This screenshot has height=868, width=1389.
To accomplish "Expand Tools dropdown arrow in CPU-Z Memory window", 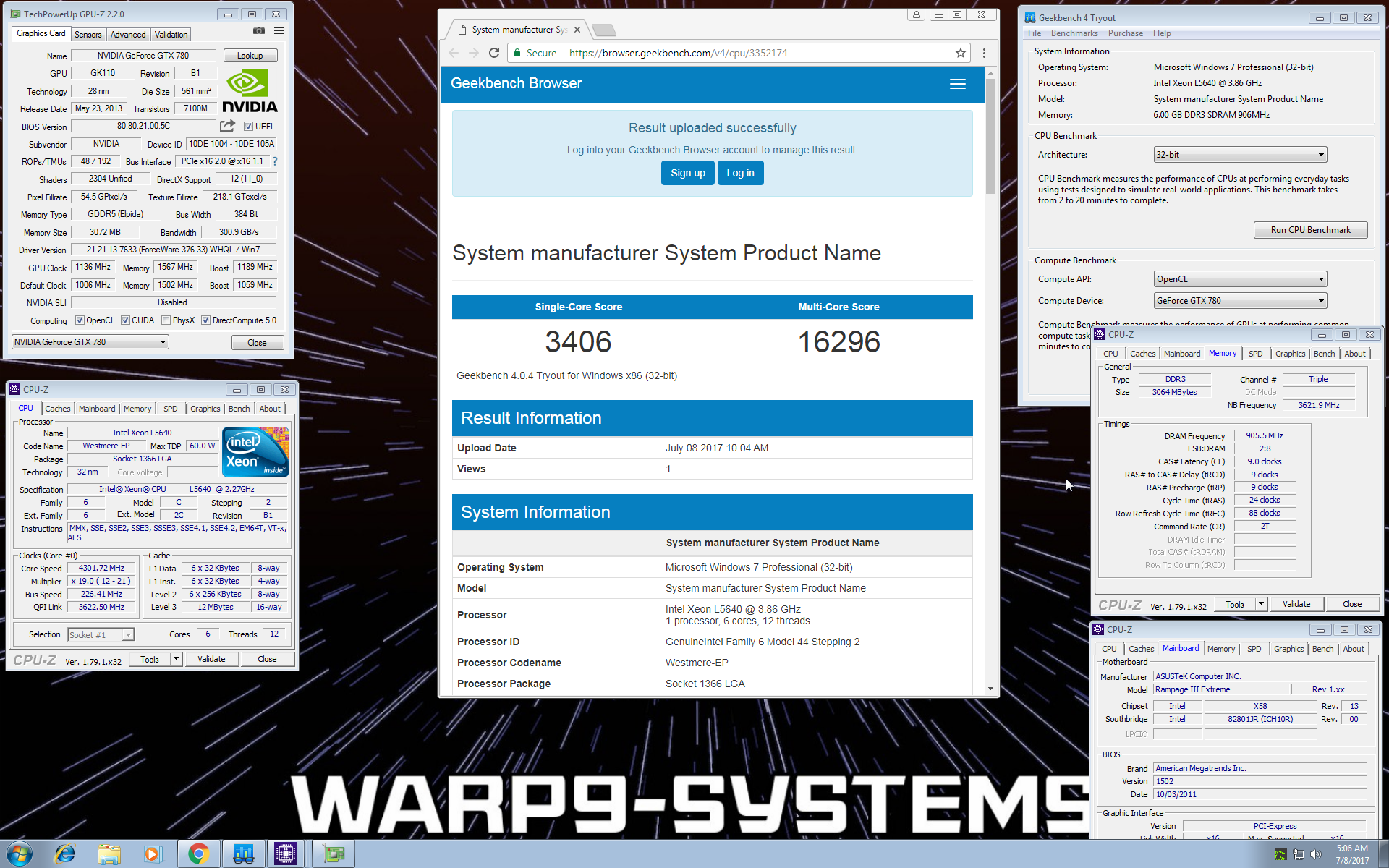I will [x=1261, y=604].
